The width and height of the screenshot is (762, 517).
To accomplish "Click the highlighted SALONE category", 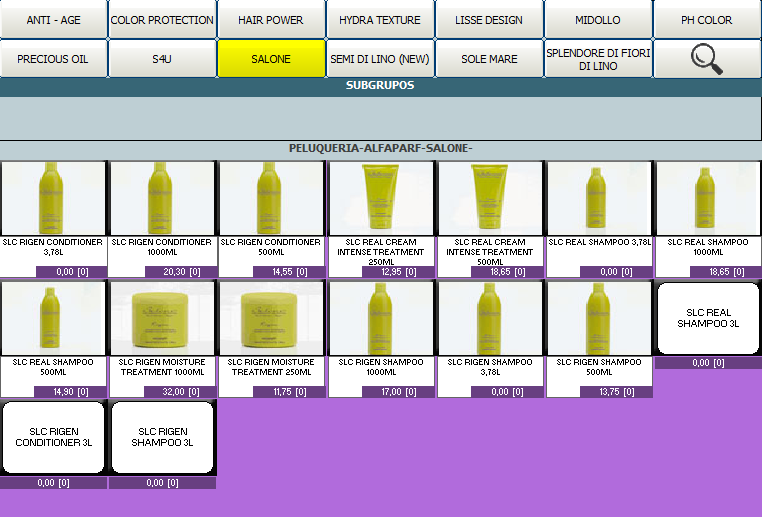I will [x=271, y=59].
